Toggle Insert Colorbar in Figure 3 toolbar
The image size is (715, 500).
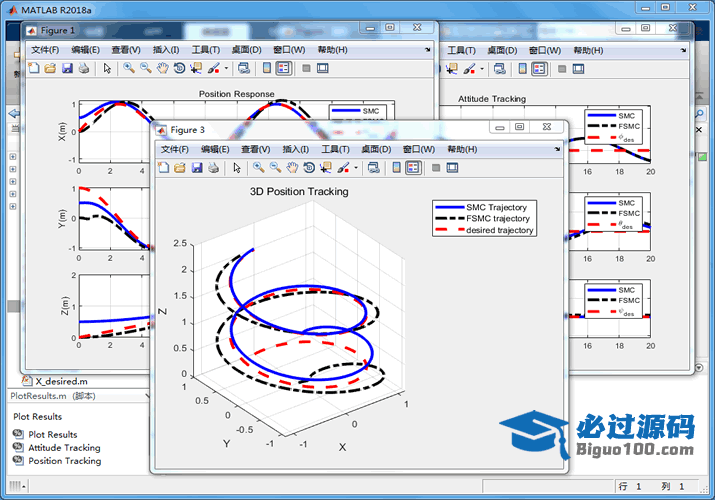[396, 168]
